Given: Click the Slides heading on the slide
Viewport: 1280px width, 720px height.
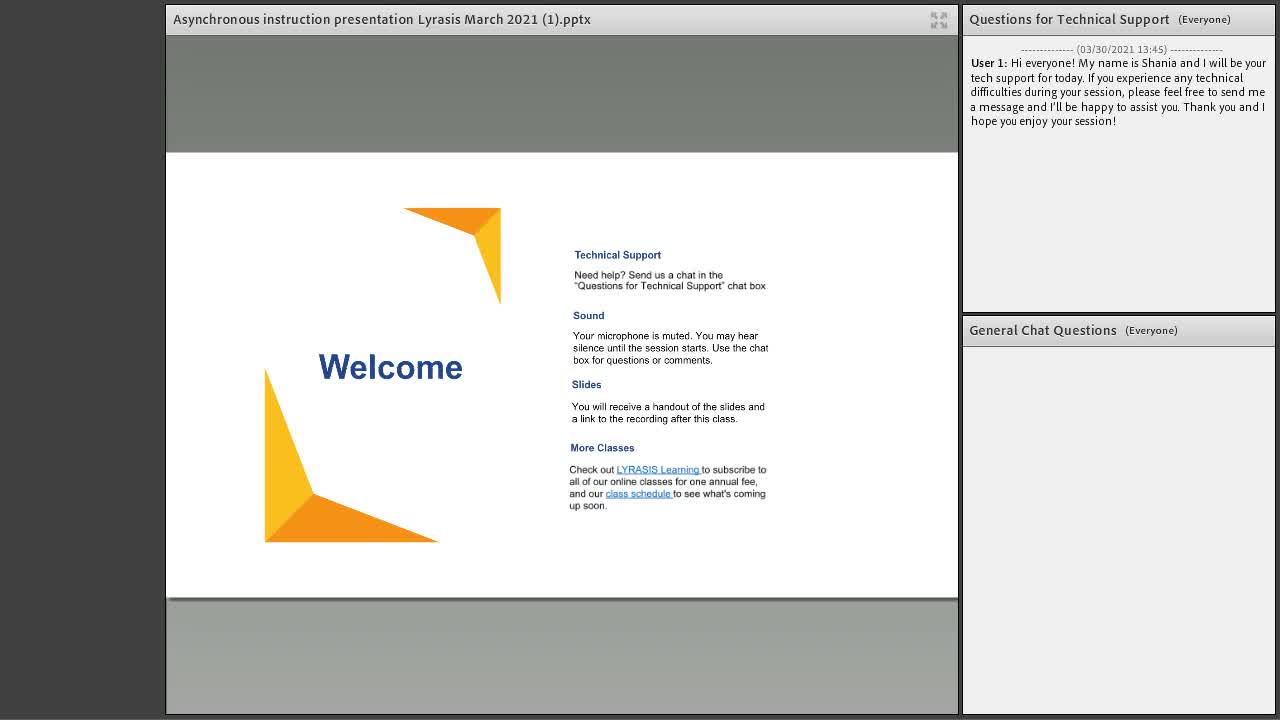Looking at the screenshot, I should pyautogui.click(x=586, y=385).
